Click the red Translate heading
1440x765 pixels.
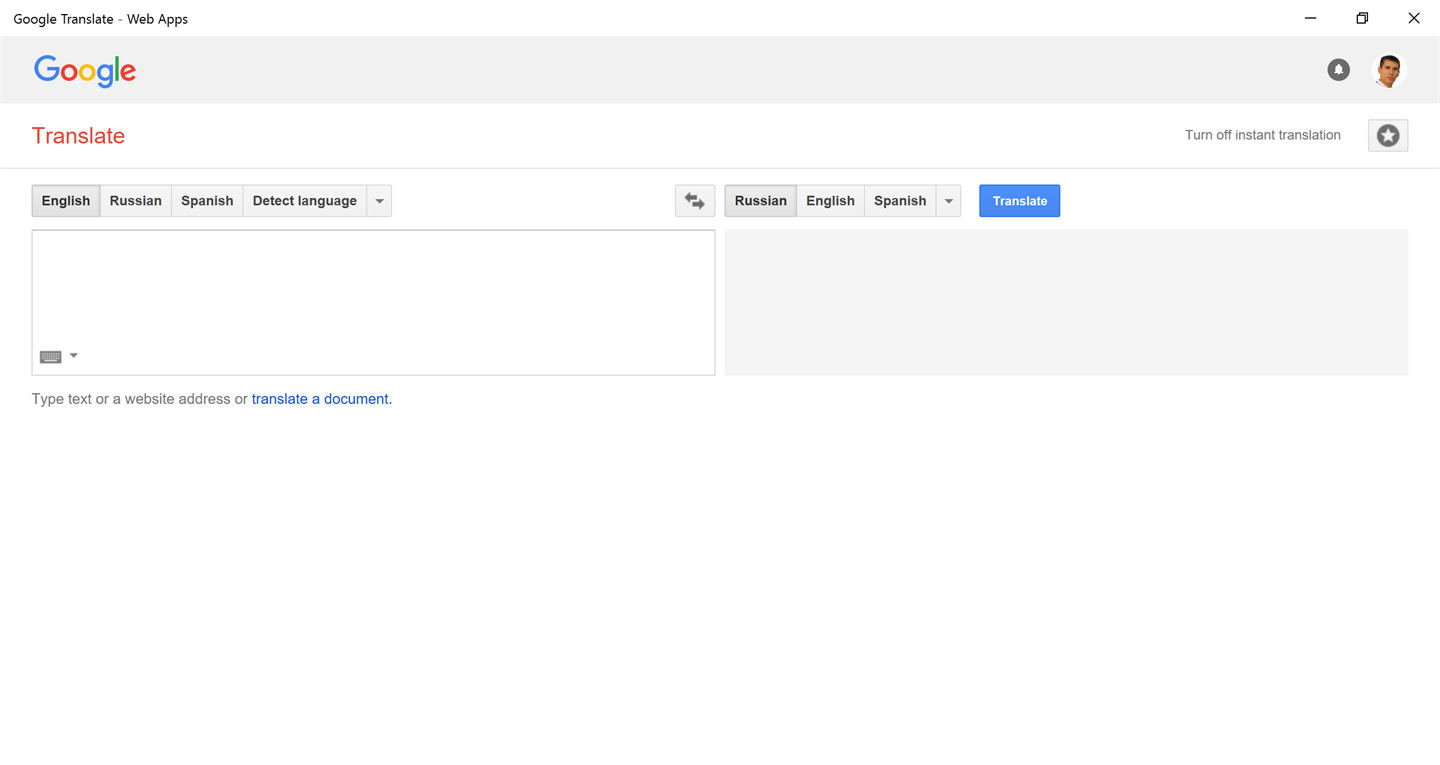78,136
